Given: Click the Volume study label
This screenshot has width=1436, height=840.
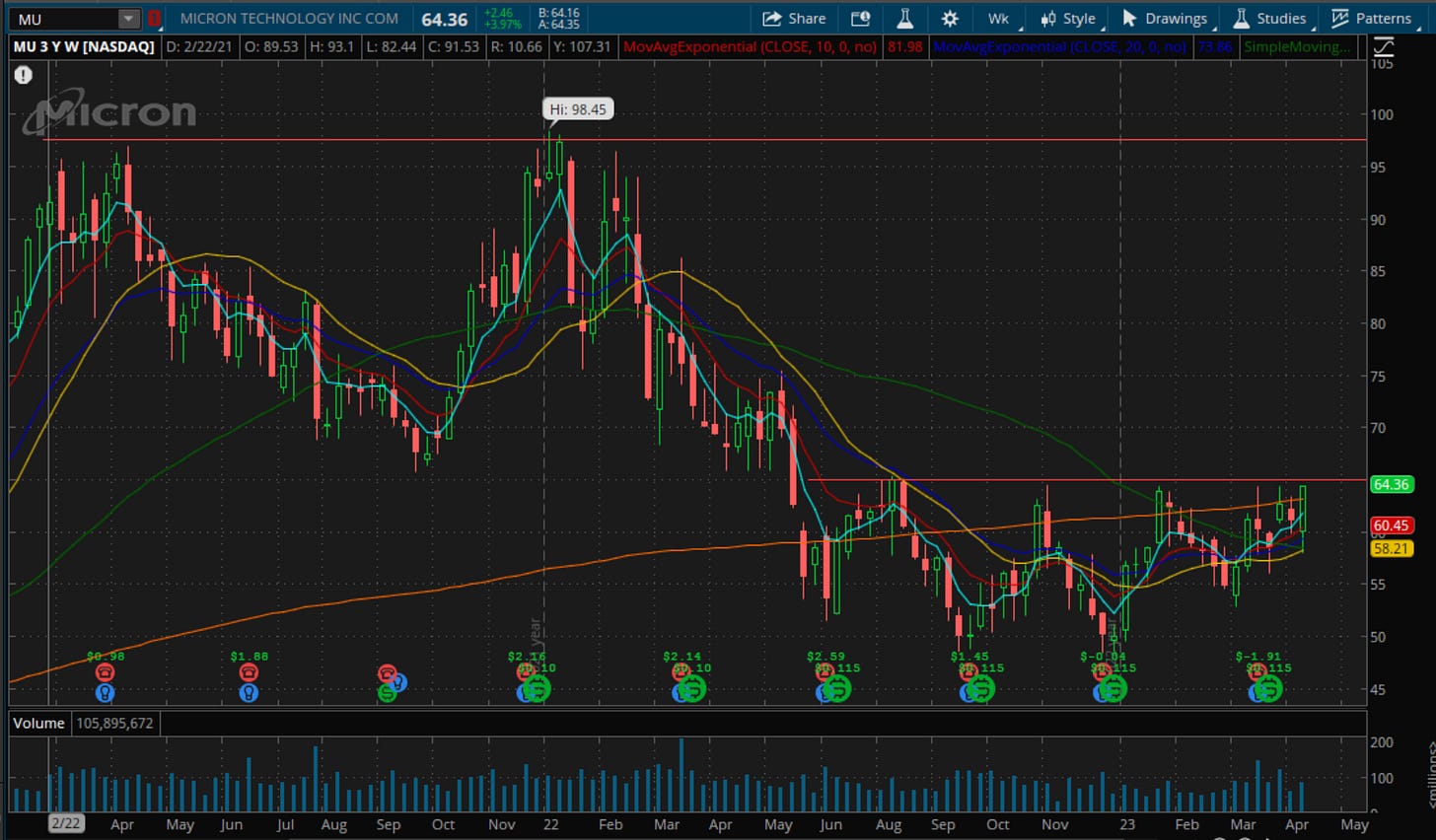Looking at the screenshot, I should (38, 723).
